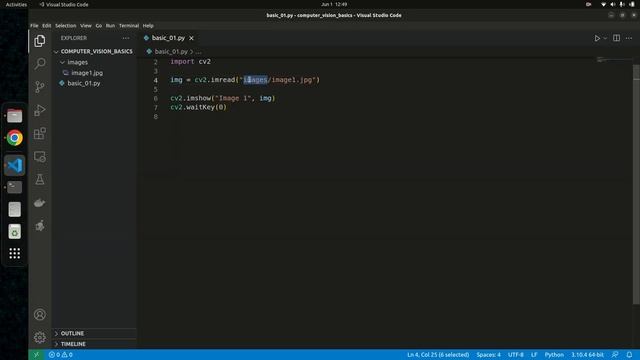Open the clock and calendar menu
This screenshot has height=360, width=640.
point(334,4)
